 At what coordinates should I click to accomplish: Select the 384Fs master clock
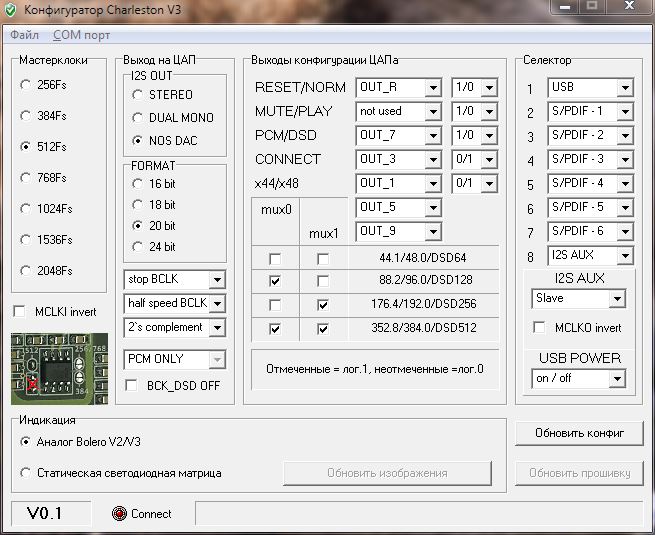(25, 116)
